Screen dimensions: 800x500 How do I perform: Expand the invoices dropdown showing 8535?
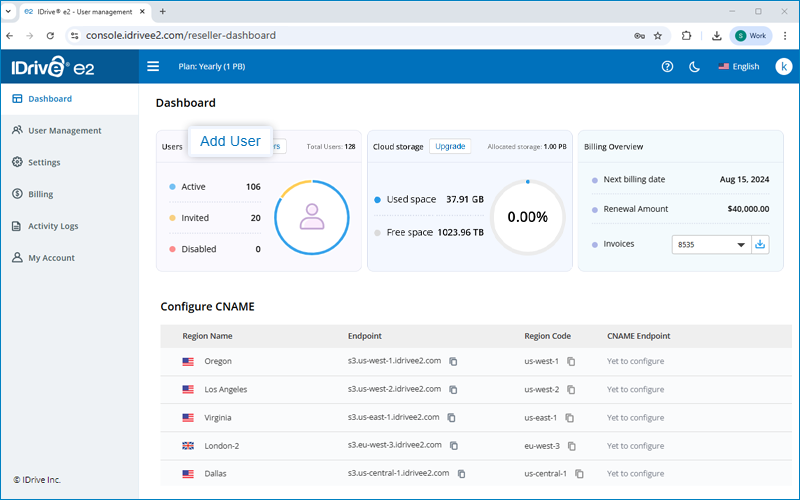[x=711, y=244]
